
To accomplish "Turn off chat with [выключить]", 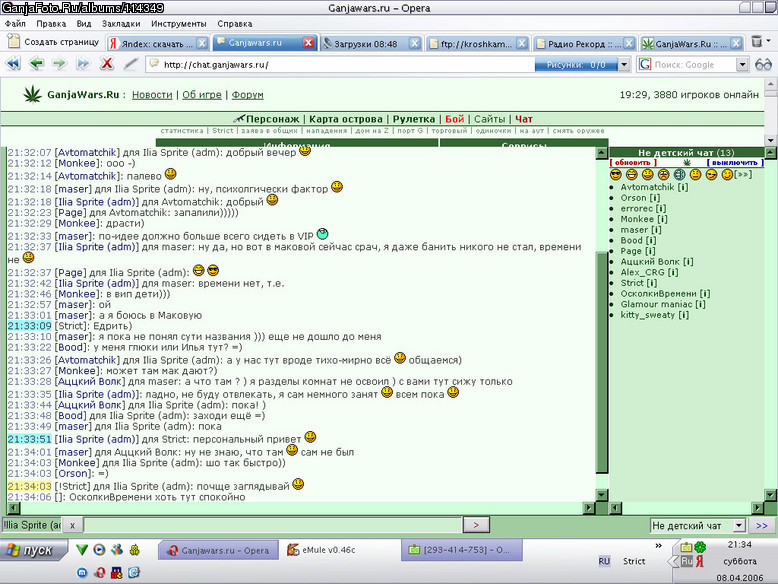I will (735, 163).
